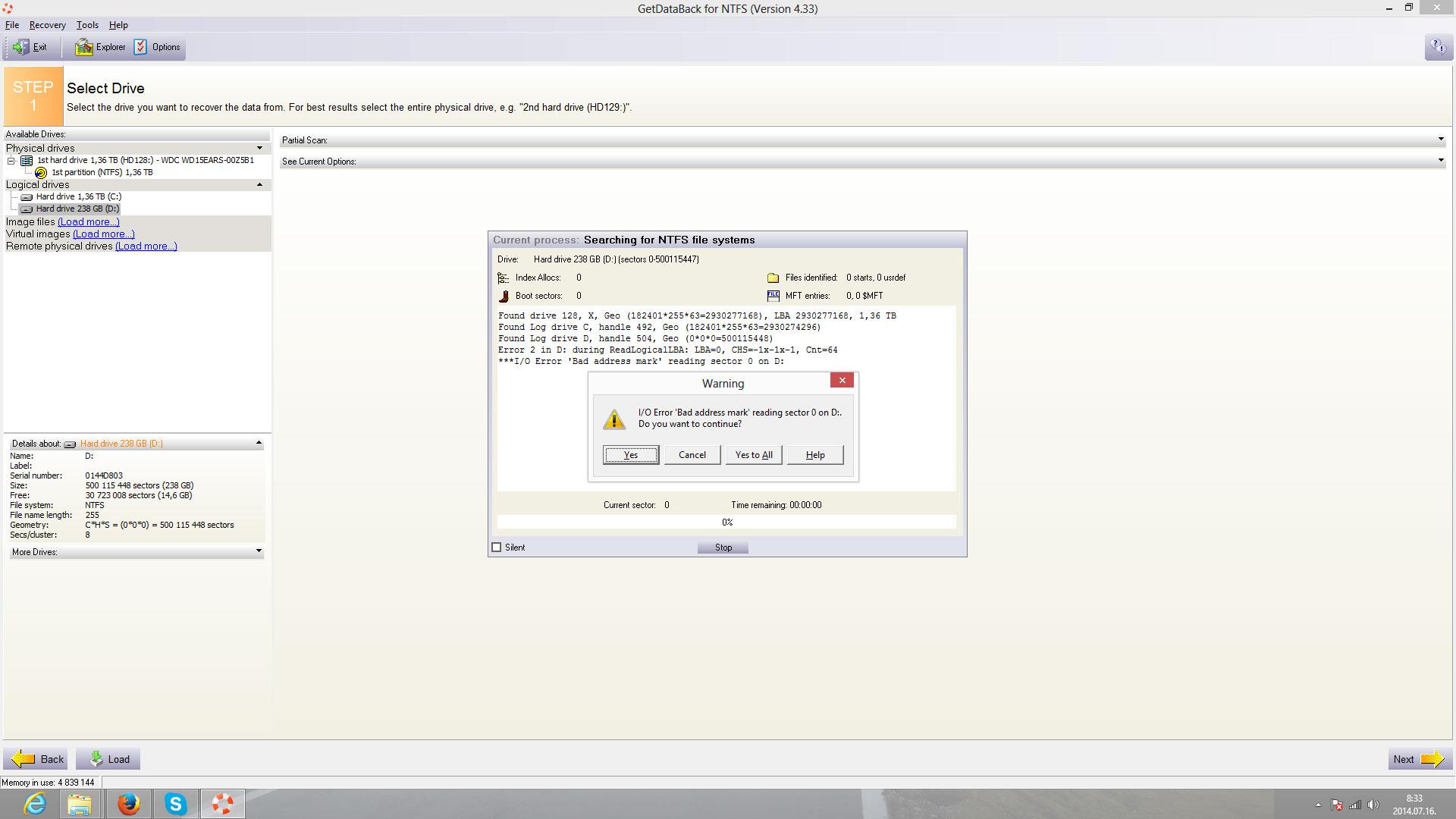The height and width of the screenshot is (819, 1456).
Task: Click the Index Allocs icon
Action: click(504, 278)
